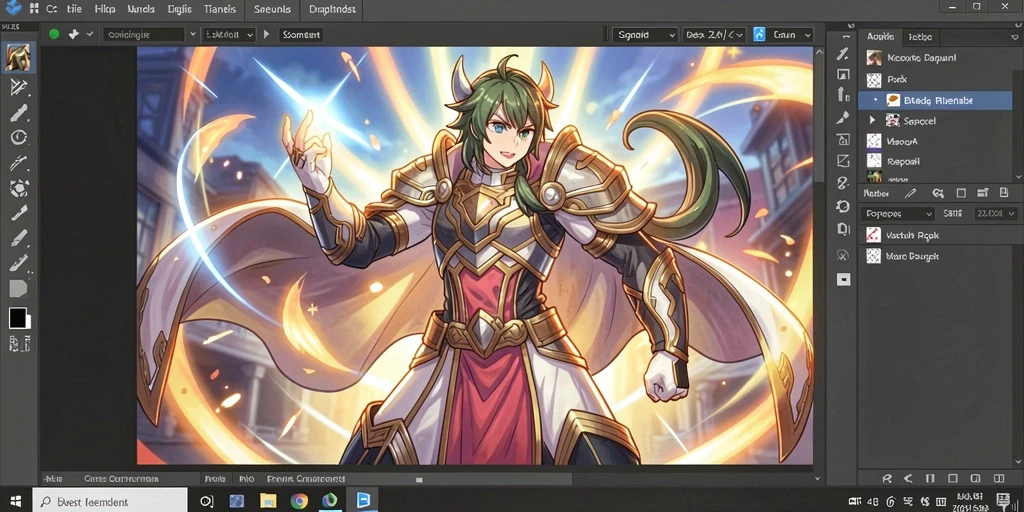This screenshot has width=1024, height=512.
Task: Open Chrome from the Windows taskbar
Action: (x=299, y=501)
